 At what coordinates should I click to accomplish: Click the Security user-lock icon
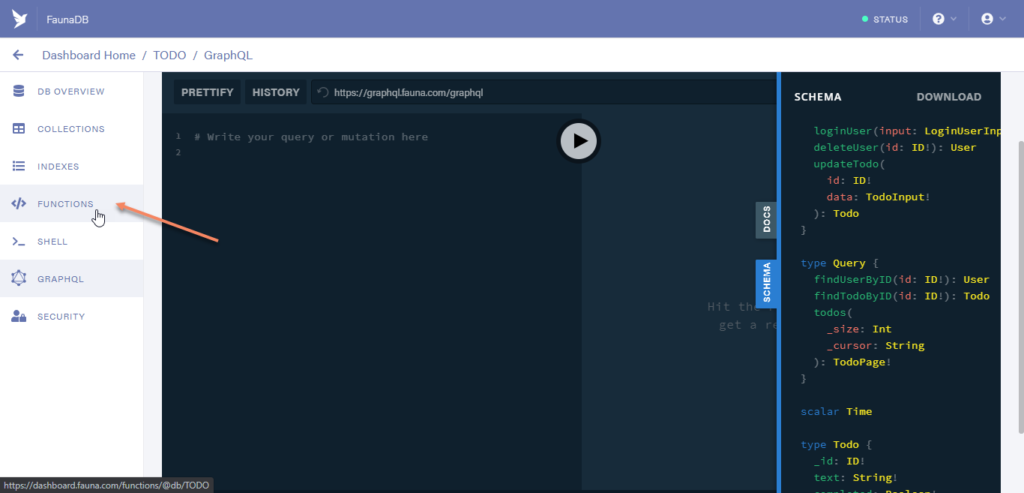(19, 317)
